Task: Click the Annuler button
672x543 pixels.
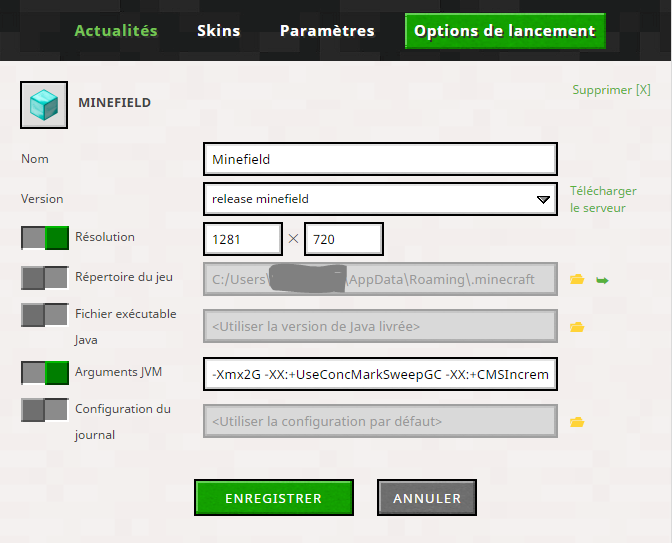Action: pyautogui.click(x=427, y=498)
